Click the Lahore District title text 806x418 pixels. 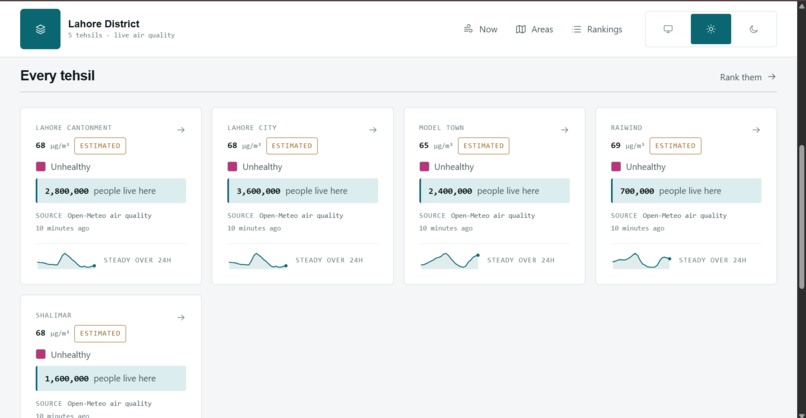(x=104, y=24)
